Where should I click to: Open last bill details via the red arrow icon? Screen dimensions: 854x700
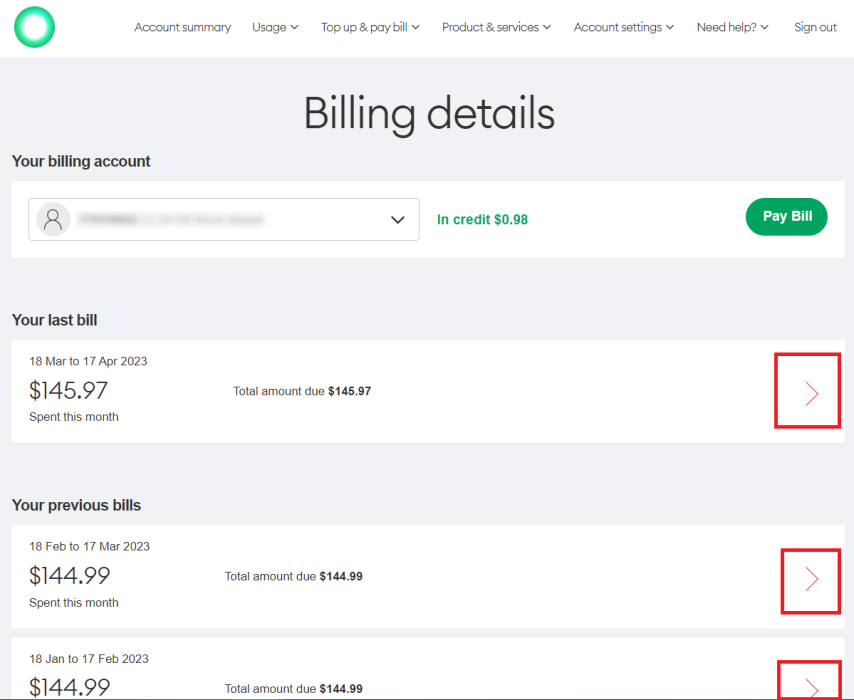point(807,390)
